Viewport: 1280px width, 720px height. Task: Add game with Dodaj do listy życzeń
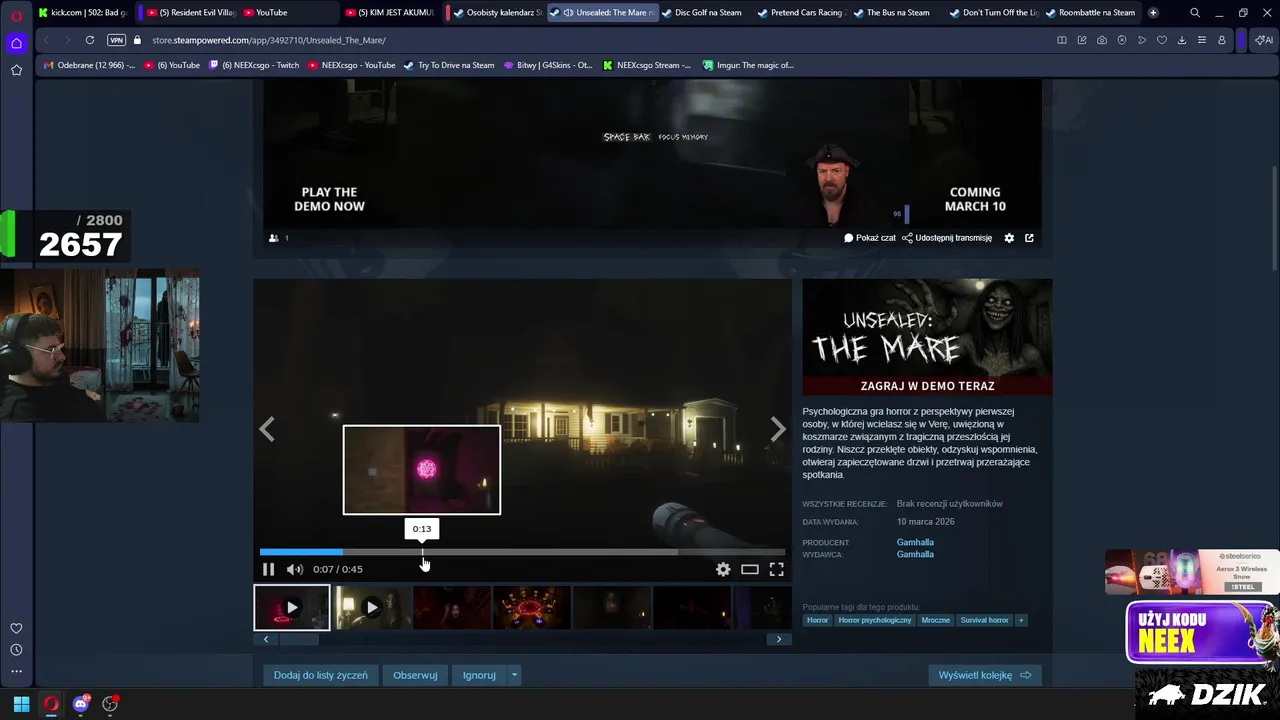click(x=321, y=675)
